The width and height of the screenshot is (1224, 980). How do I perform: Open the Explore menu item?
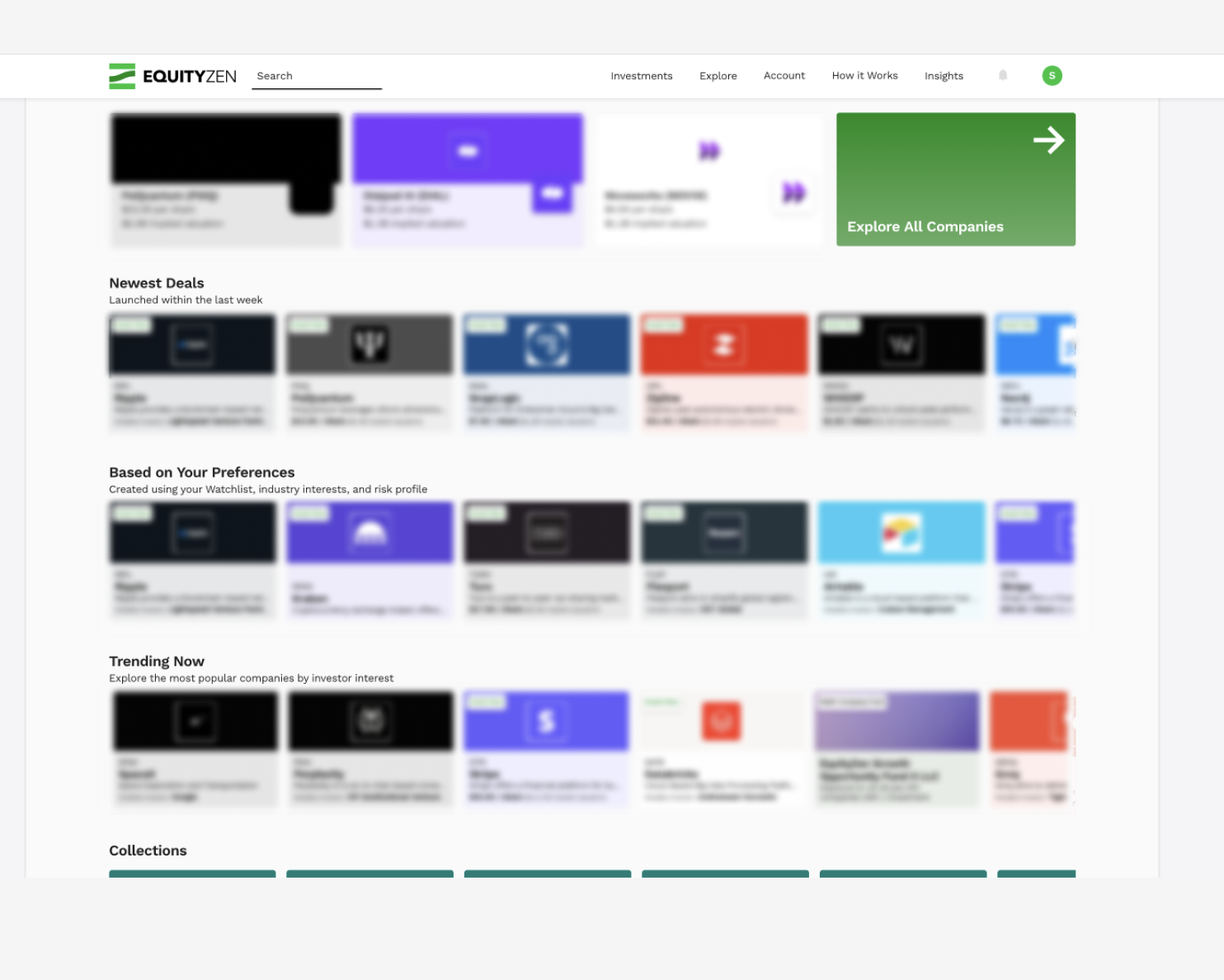pyautogui.click(x=718, y=76)
